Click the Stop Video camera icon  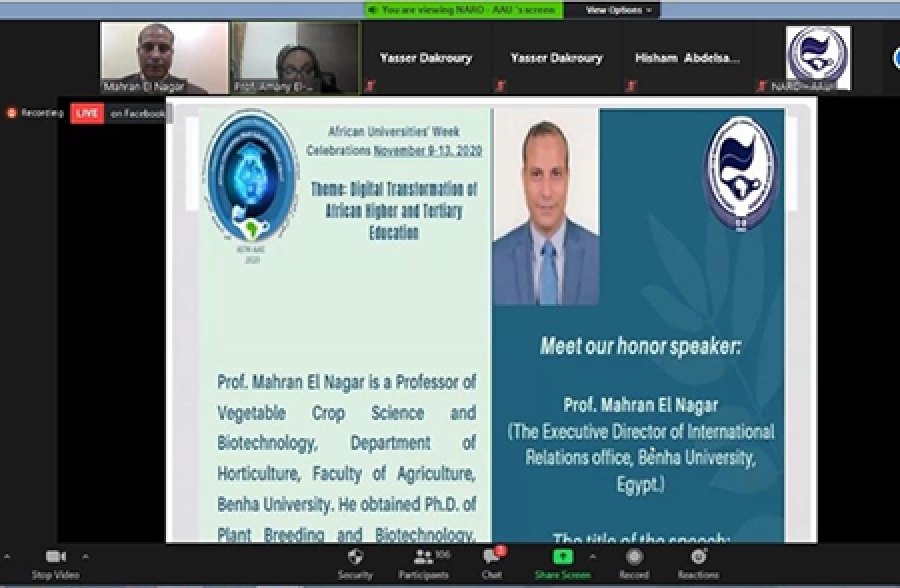(x=54, y=557)
